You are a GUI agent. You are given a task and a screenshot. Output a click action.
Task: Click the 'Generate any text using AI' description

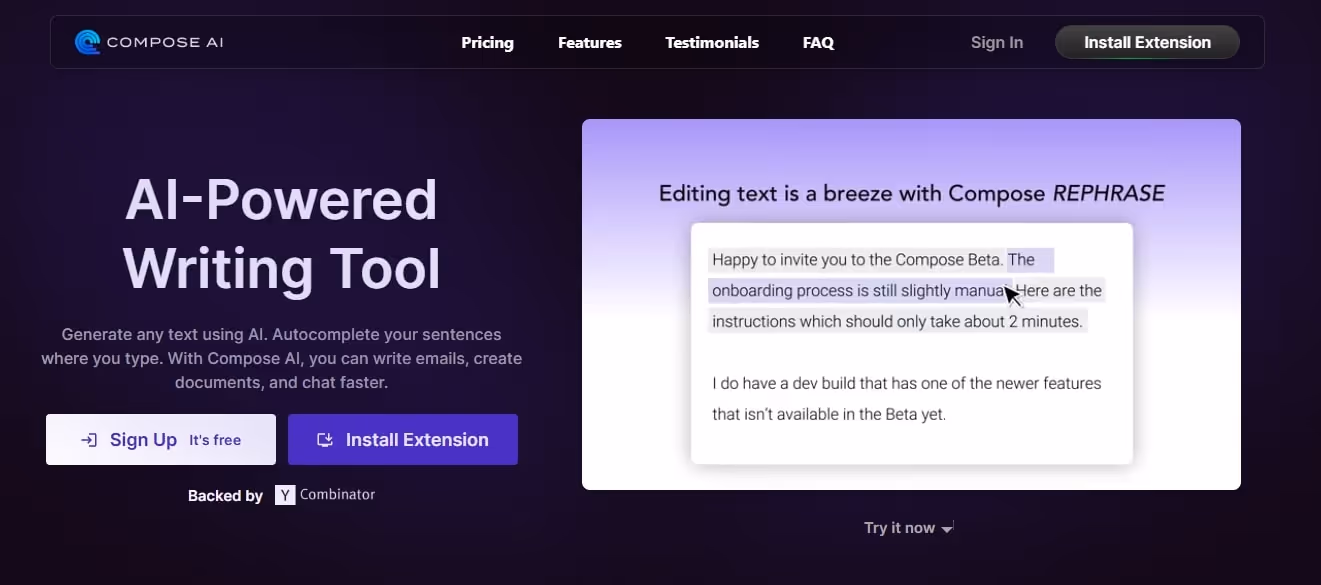[281, 358]
